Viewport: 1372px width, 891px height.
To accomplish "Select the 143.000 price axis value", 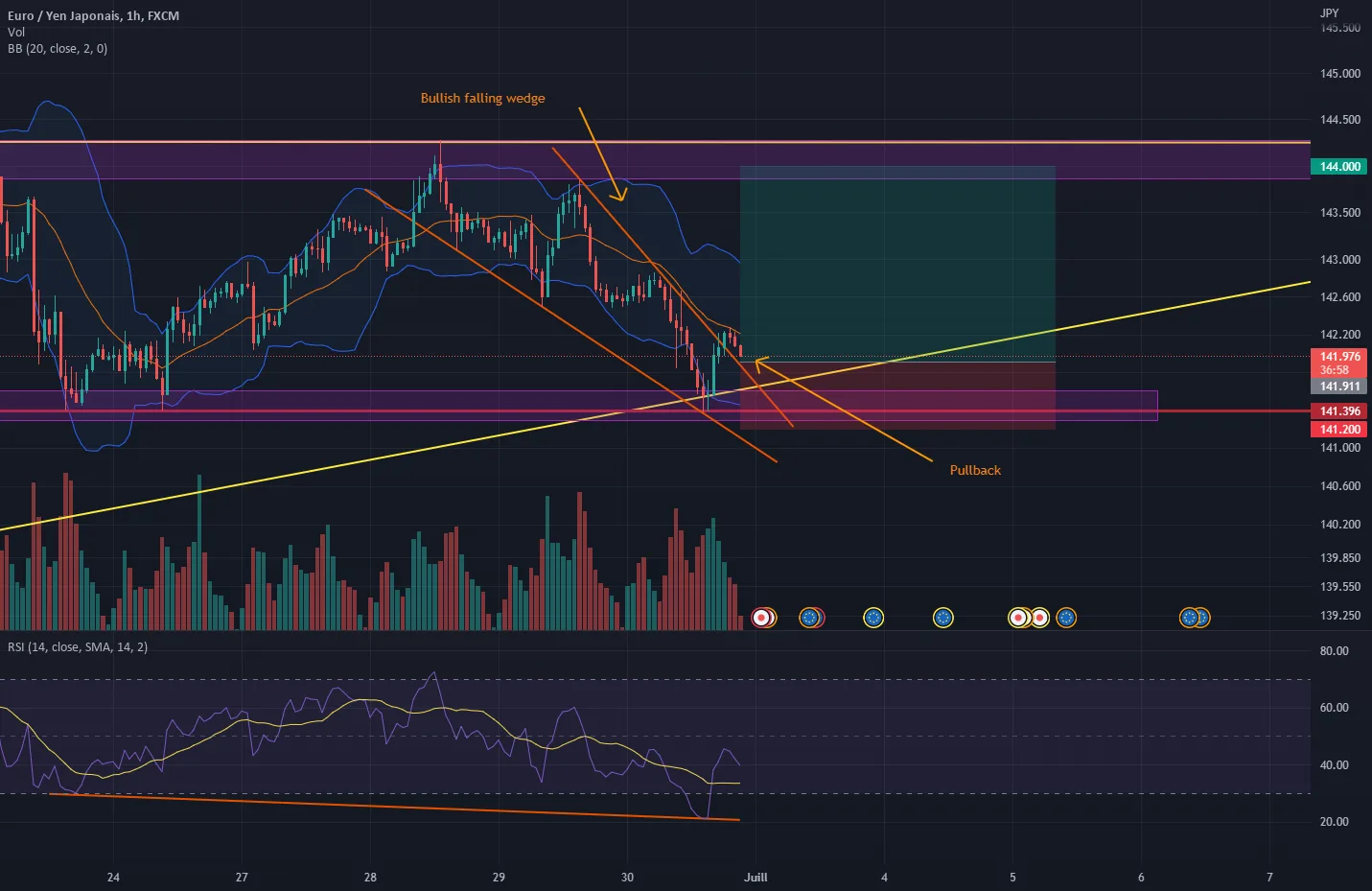I will [1339, 260].
